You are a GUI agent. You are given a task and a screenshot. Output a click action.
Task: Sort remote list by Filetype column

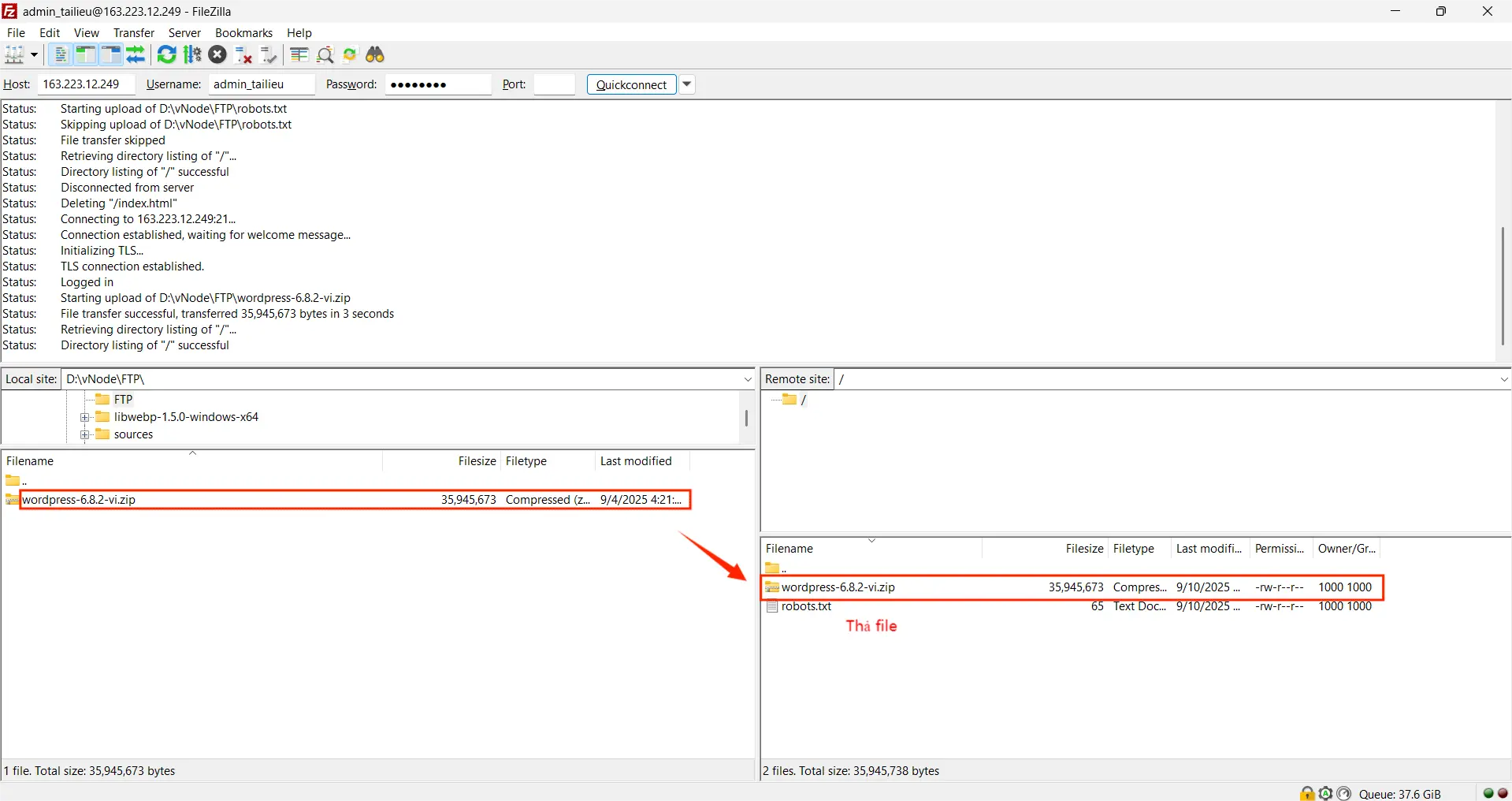(x=1139, y=549)
